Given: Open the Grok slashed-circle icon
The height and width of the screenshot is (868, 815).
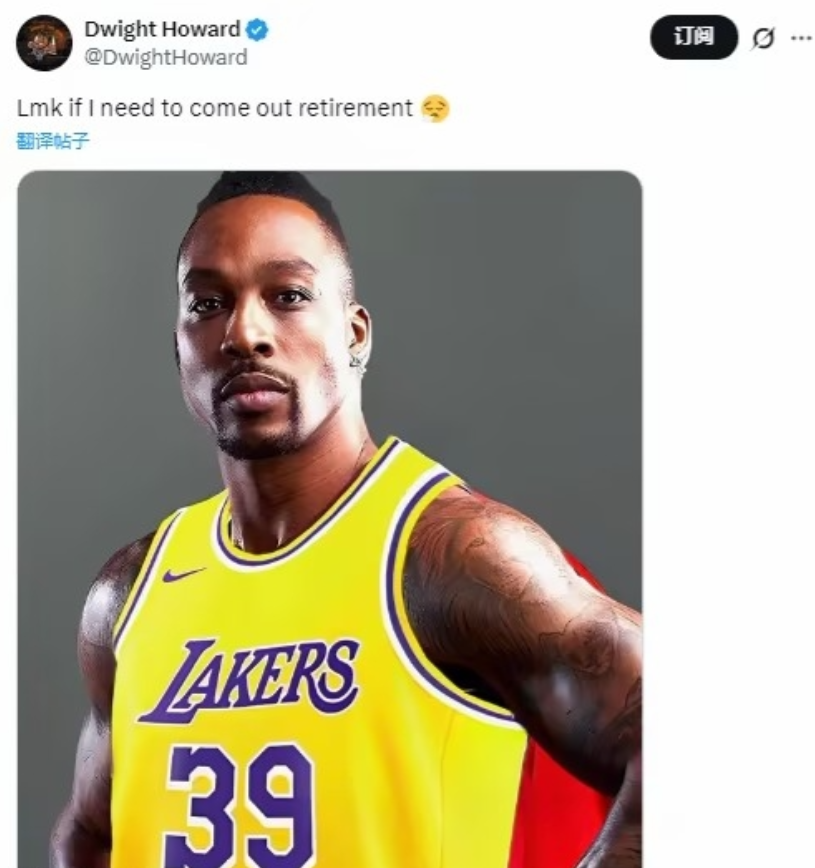Looking at the screenshot, I should tap(762, 38).
